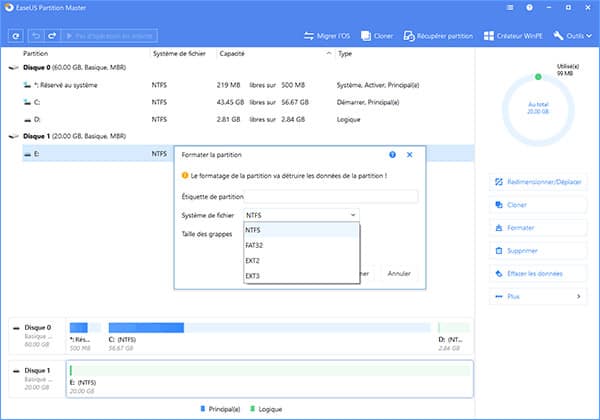600x420 pixels.
Task: Click Redimensionner/Déplacer in the right panel
Action: (538, 182)
